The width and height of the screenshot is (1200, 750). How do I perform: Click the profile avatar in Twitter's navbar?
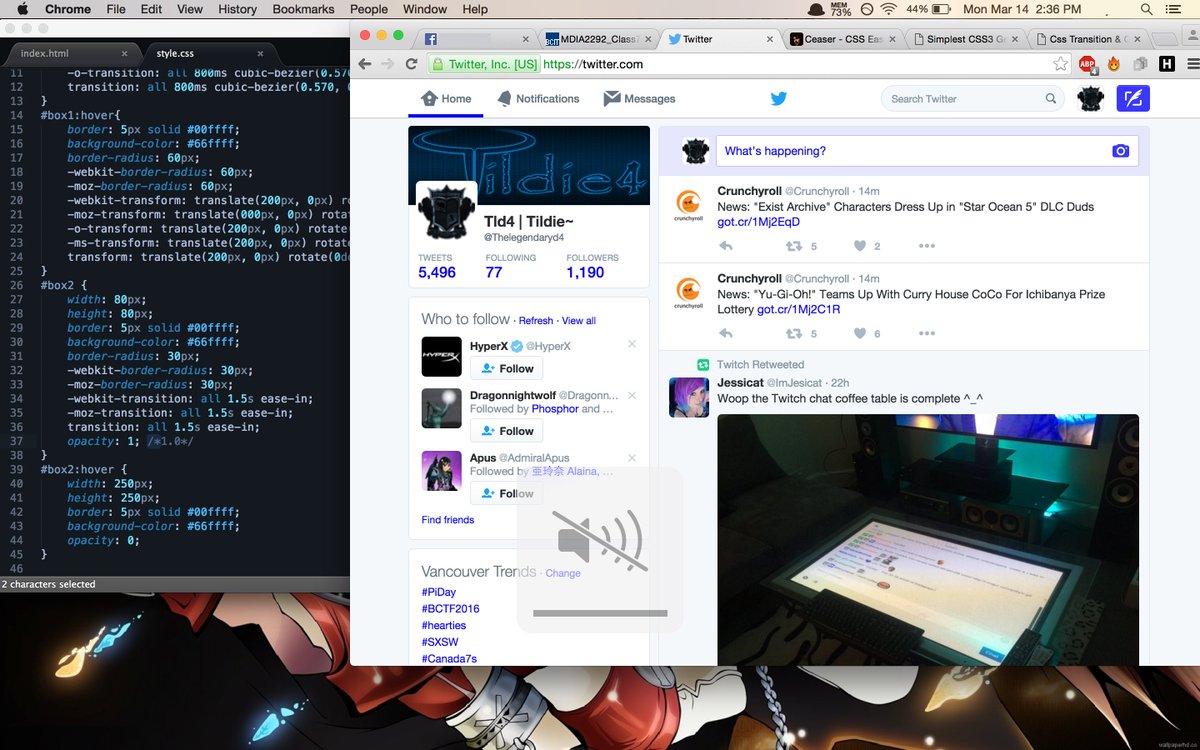[x=1090, y=98]
